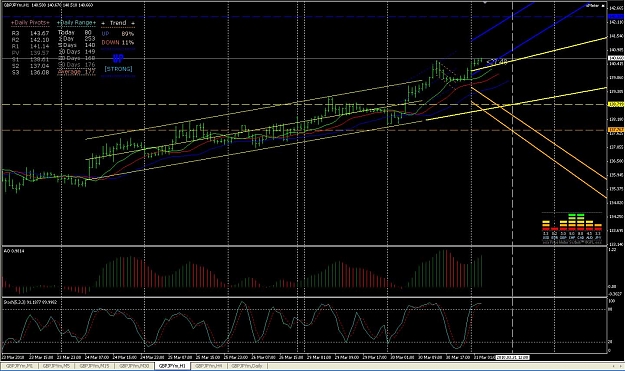The height and width of the screenshot is (371, 625).
Task: Click the CAD currency strength bar
Action: pos(580,222)
